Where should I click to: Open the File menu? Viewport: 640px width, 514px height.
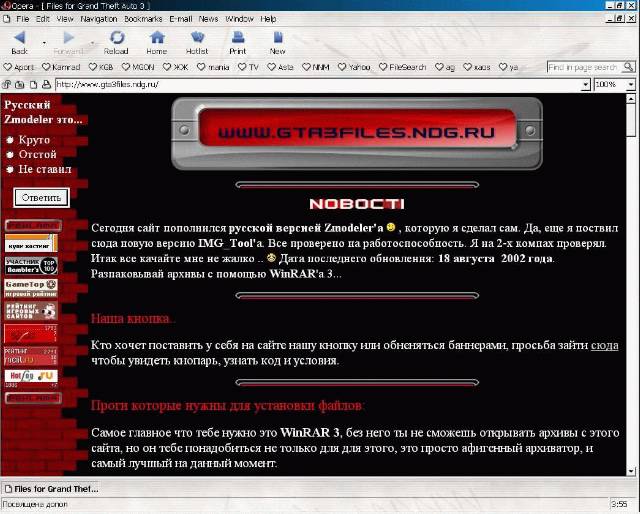click(22, 19)
